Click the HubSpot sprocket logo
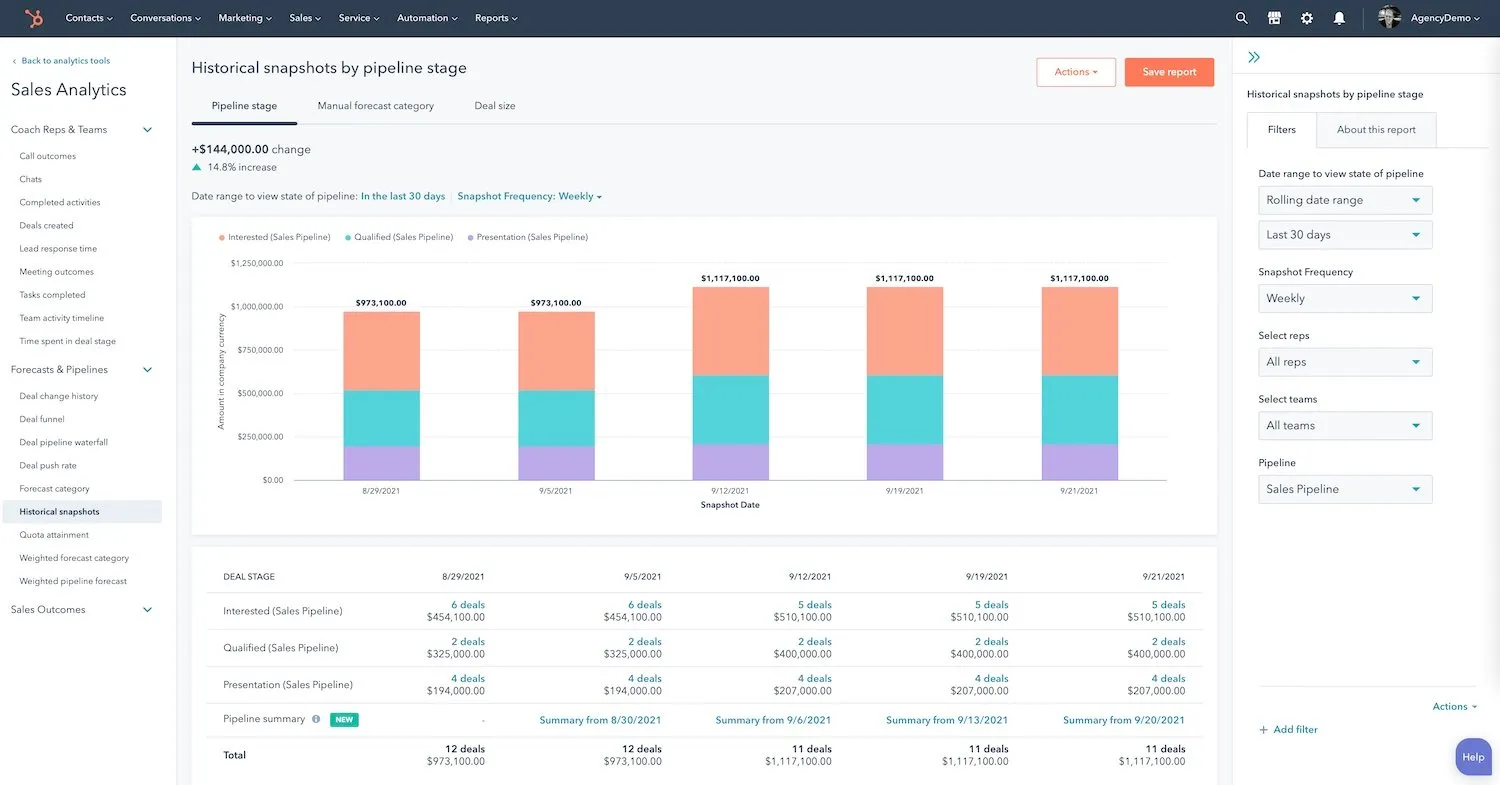Image resolution: width=1500 pixels, height=785 pixels. (34, 18)
